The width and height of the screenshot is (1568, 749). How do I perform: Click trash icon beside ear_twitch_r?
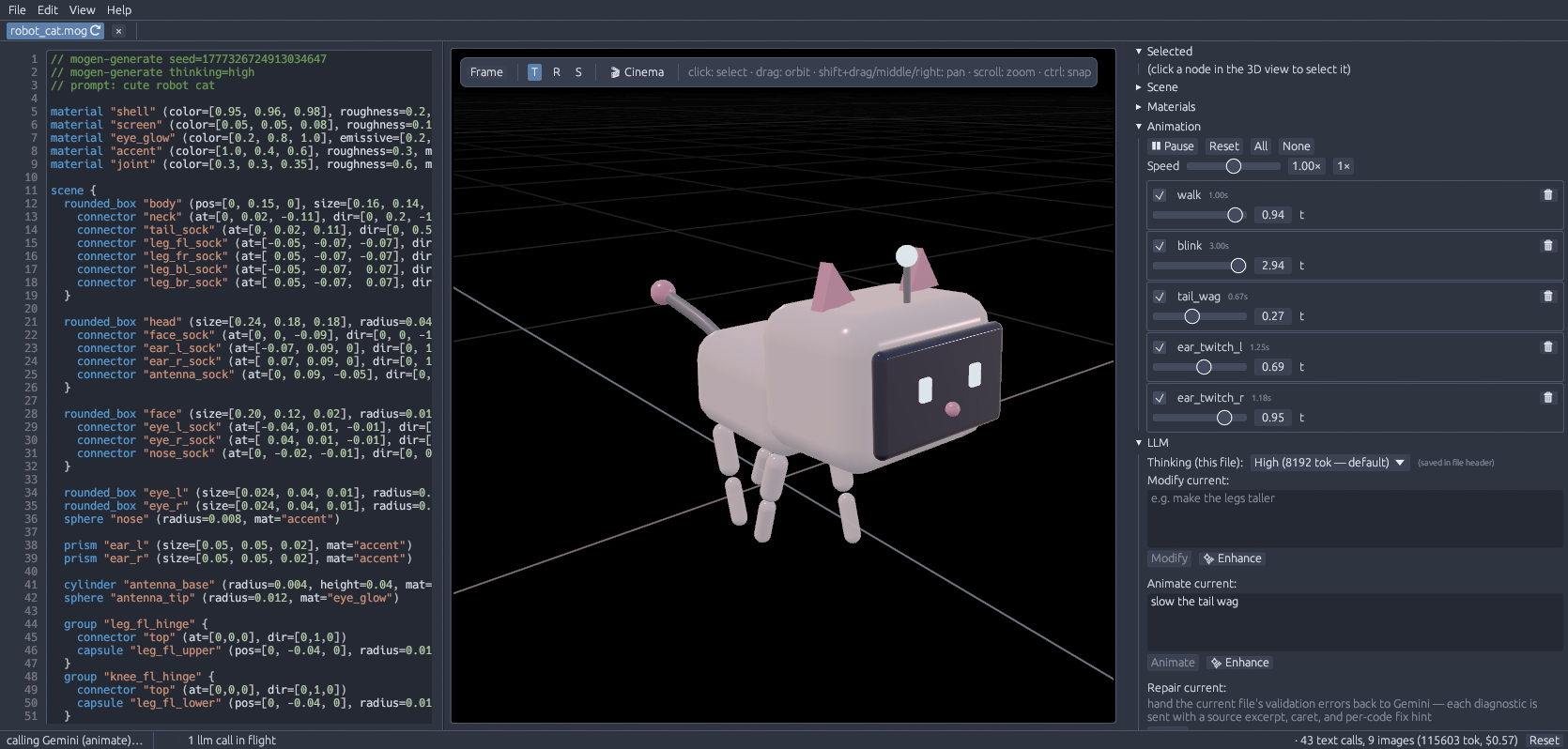[x=1547, y=398]
